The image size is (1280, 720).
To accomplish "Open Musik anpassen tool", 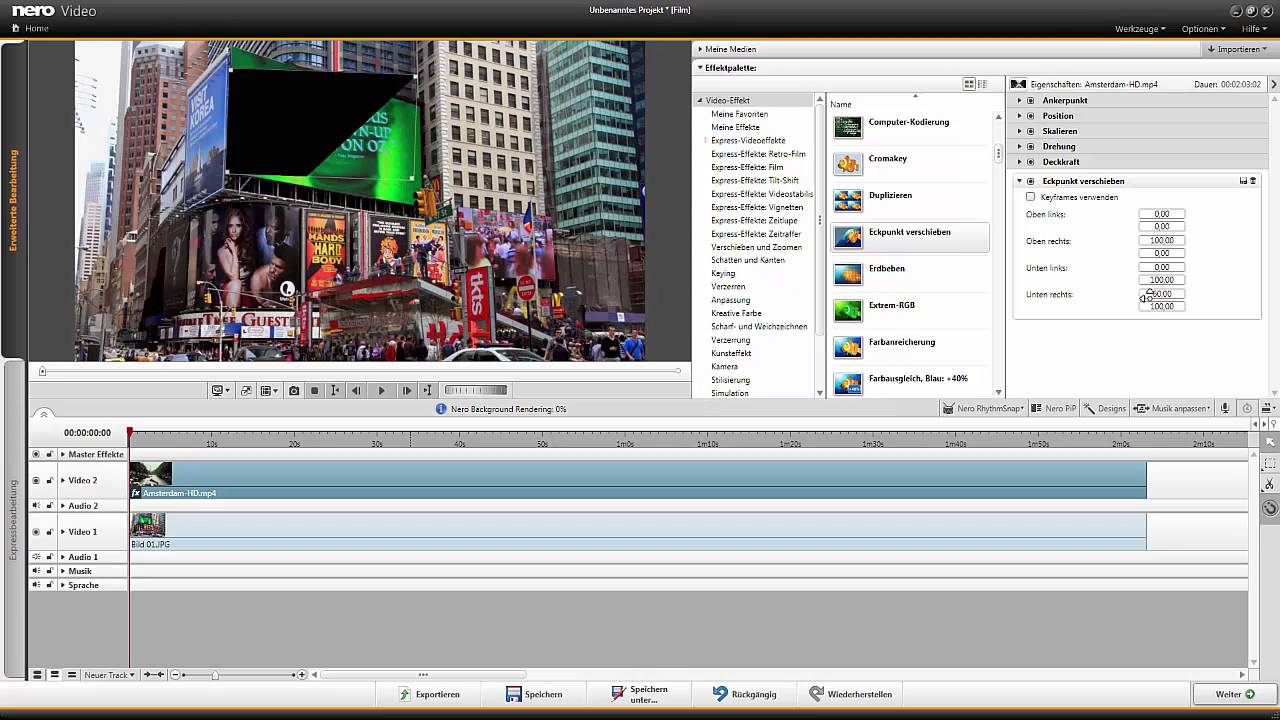I will [1174, 408].
